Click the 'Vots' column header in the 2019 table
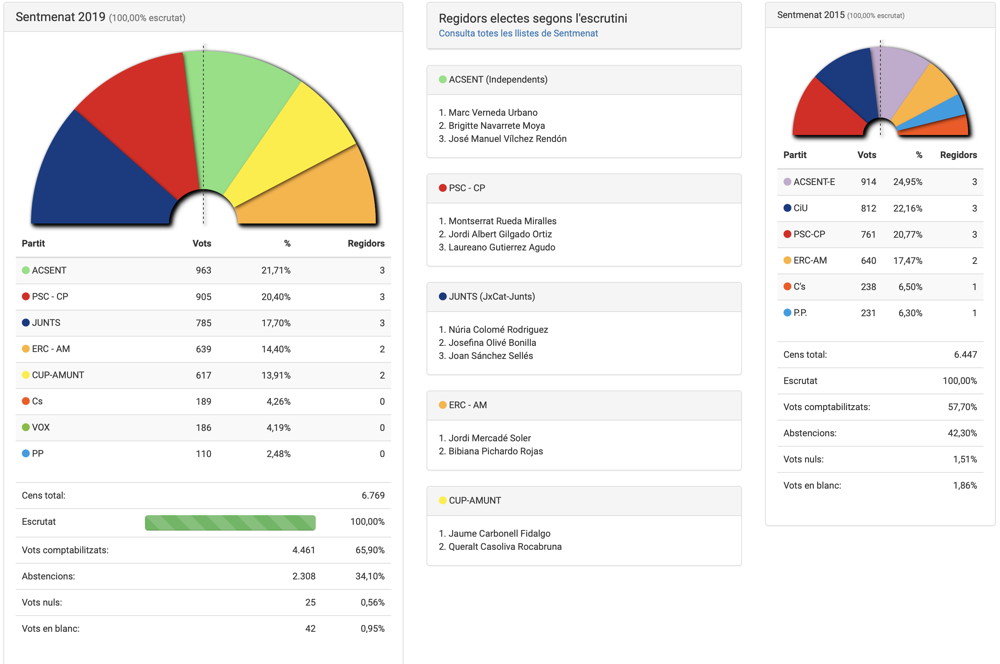 click(201, 243)
